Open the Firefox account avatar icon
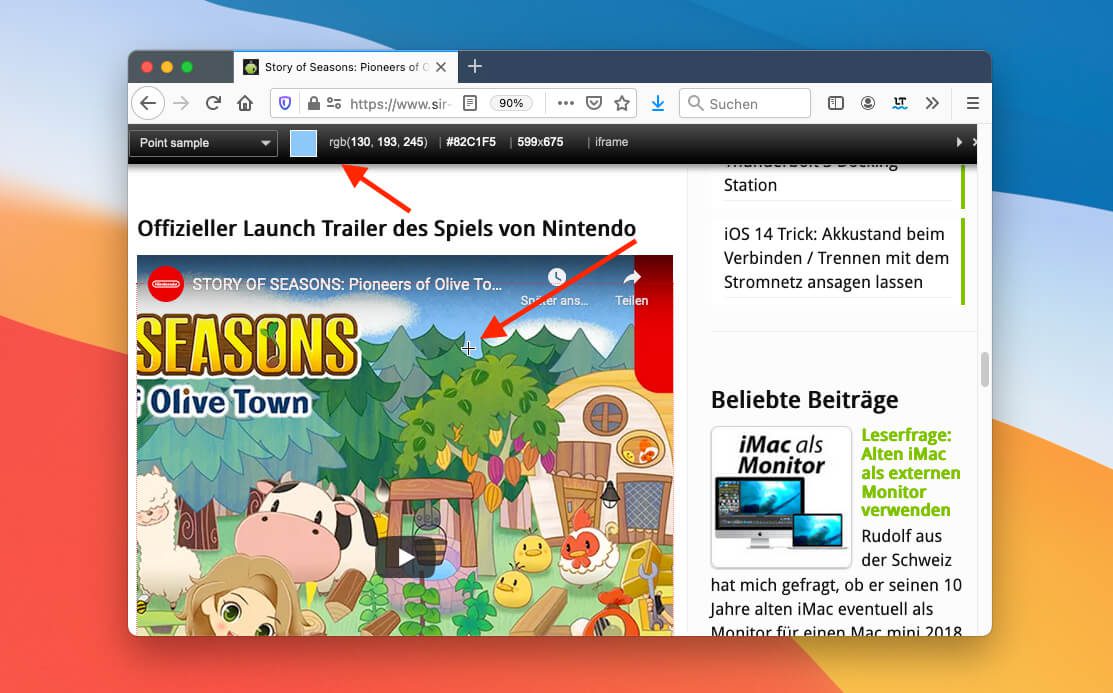 868,103
